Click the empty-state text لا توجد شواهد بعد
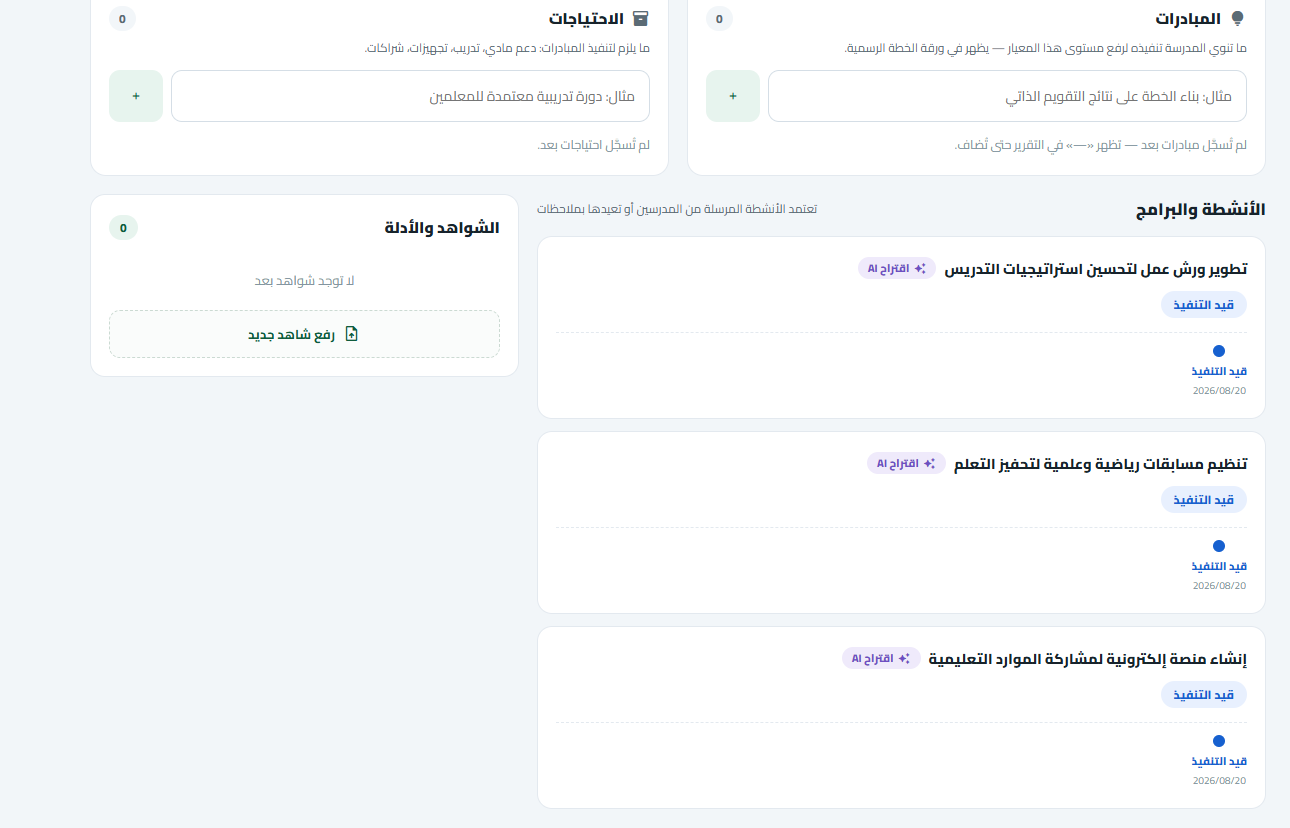The width and height of the screenshot is (1290, 828). tap(304, 281)
